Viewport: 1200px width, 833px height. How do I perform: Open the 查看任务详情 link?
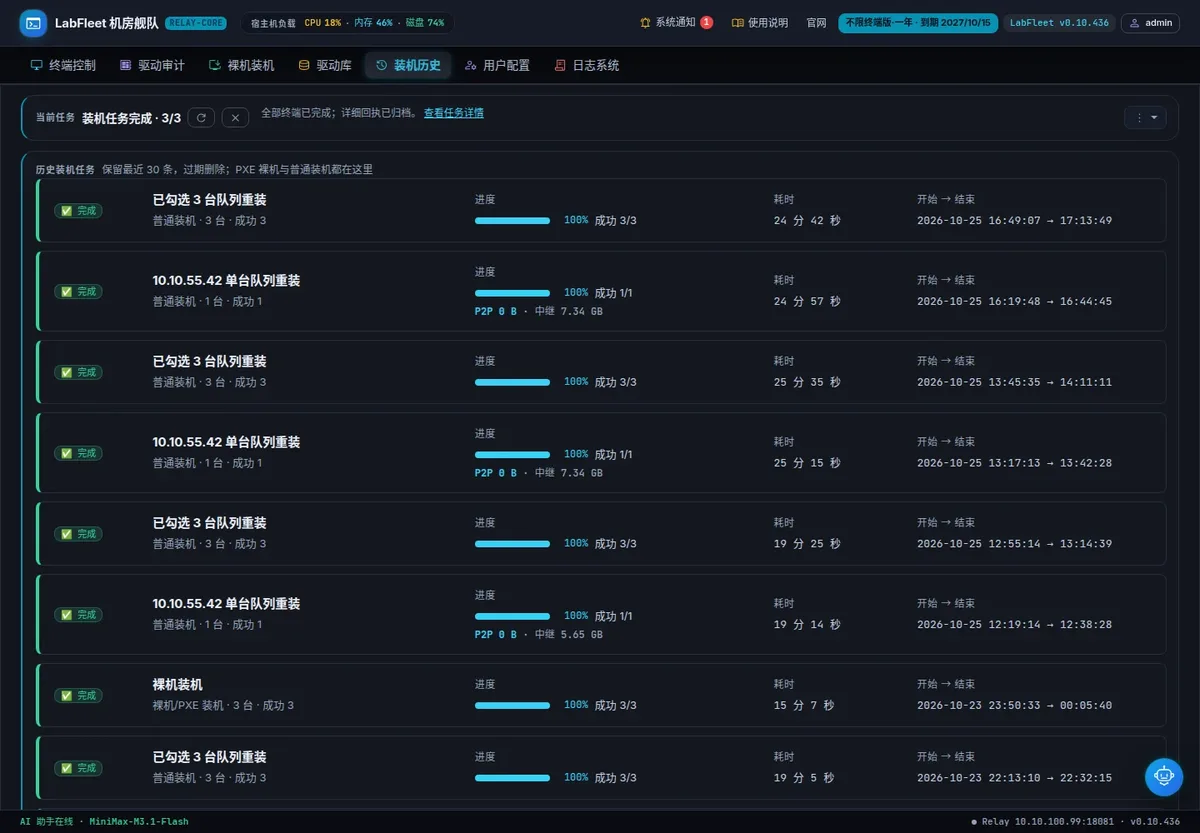coord(453,113)
